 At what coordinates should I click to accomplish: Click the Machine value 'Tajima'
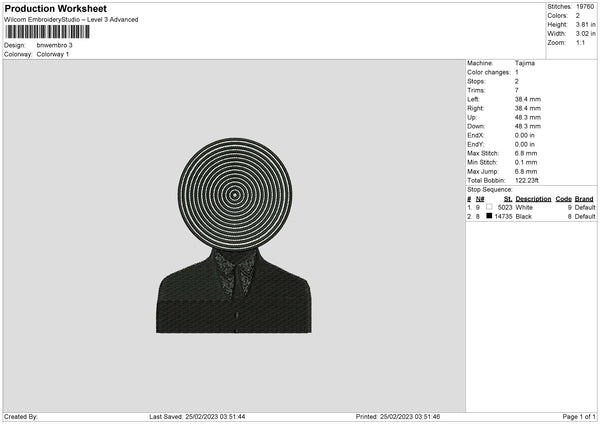pyautogui.click(x=525, y=63)
